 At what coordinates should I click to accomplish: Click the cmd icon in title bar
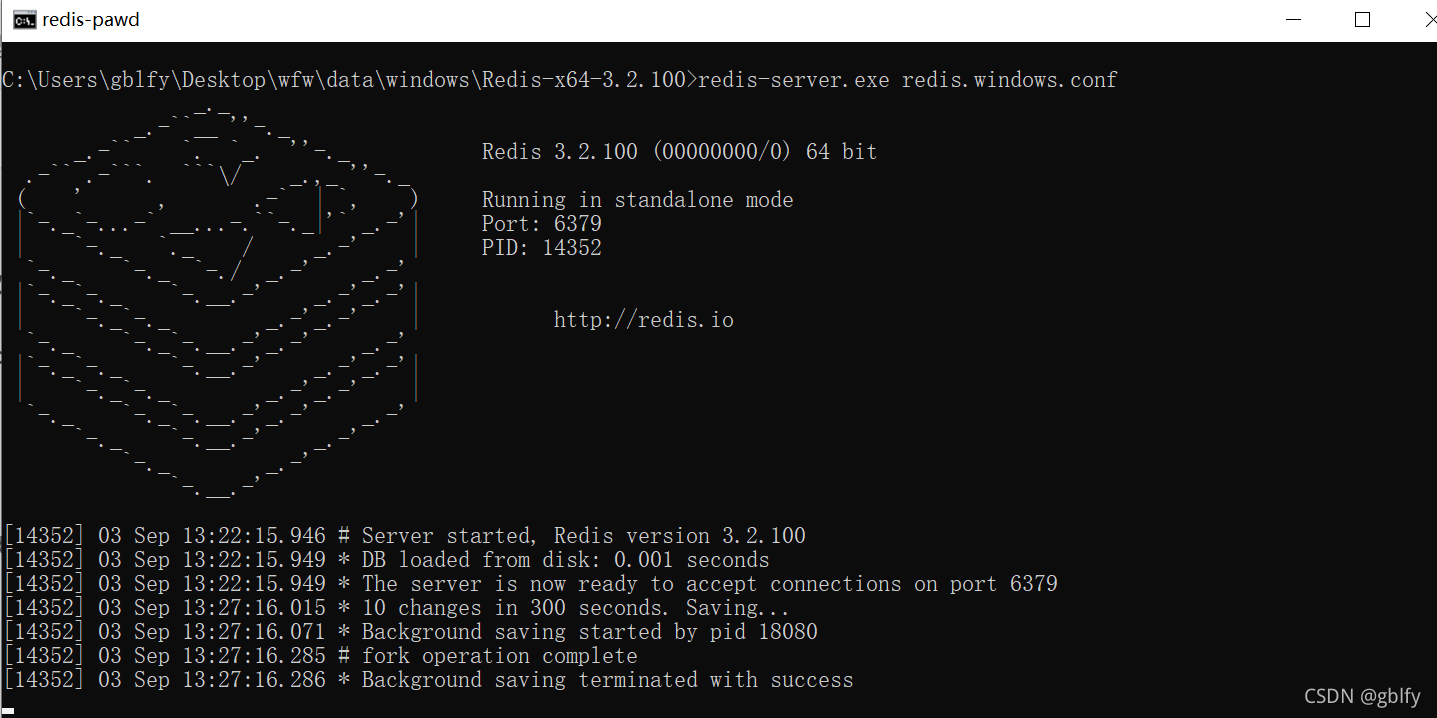point(24,20)
